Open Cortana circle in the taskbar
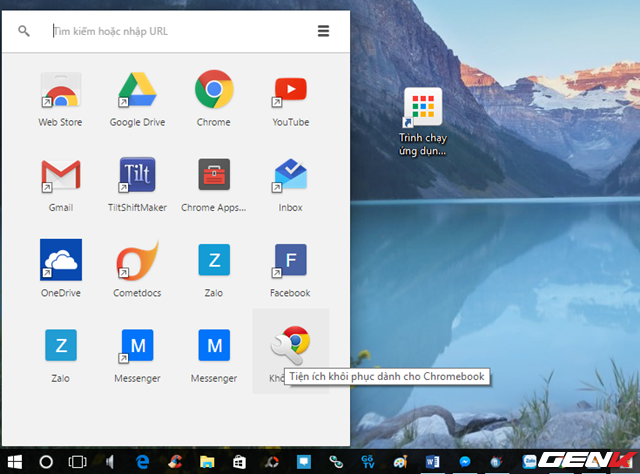 pos(46,462)
